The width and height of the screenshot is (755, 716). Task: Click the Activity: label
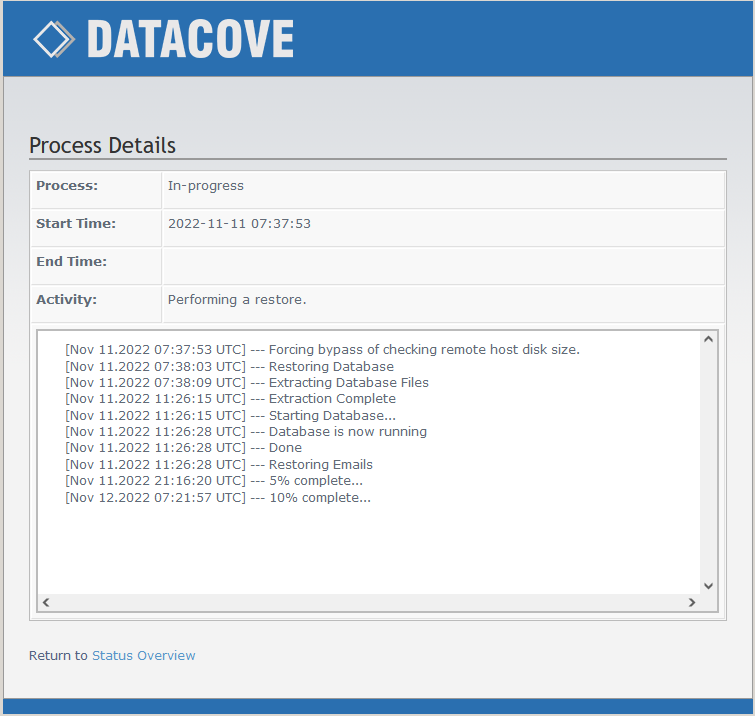[x=66, y=299]
